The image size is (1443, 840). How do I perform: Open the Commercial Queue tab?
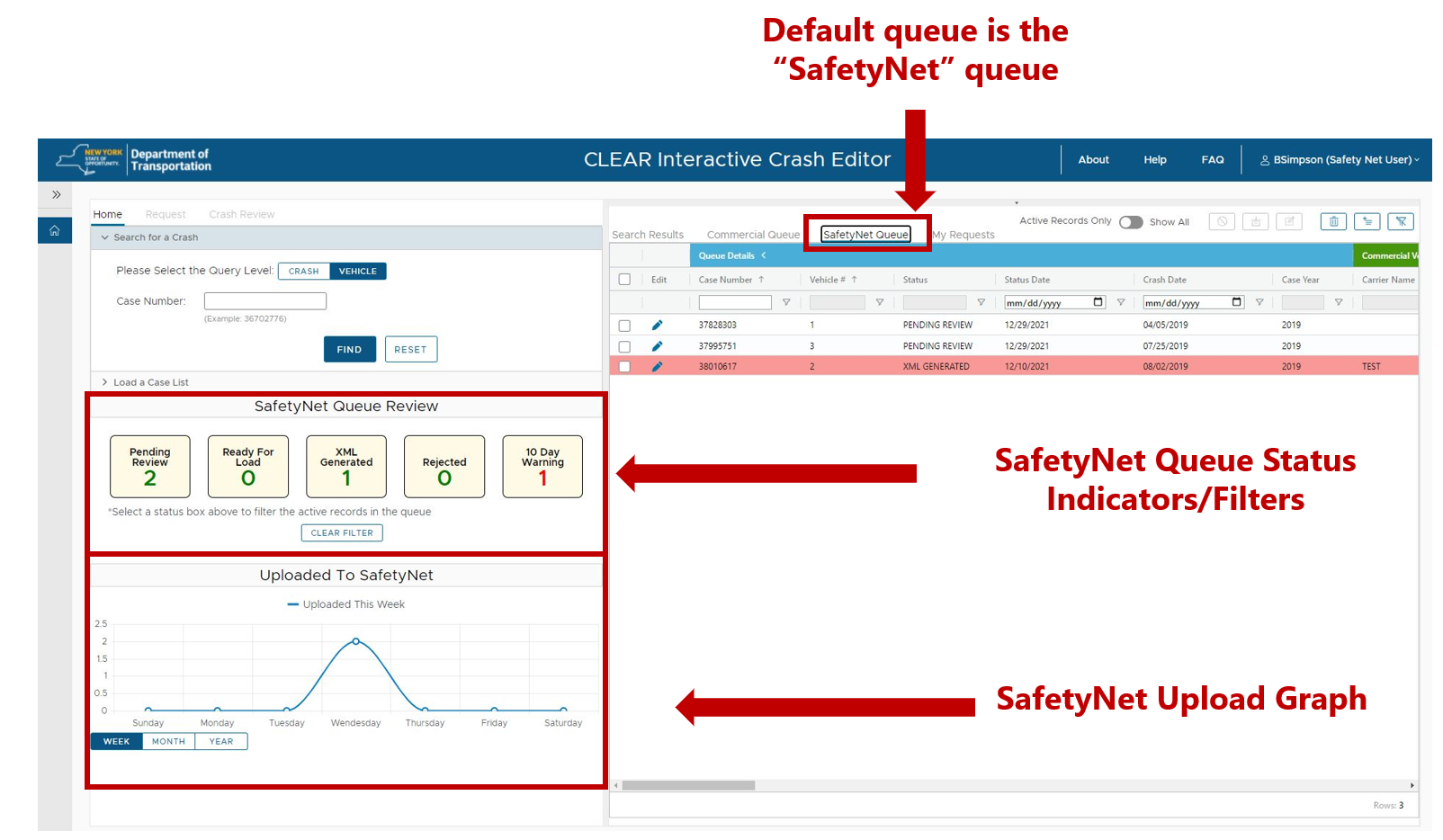(x=753, y=235)
